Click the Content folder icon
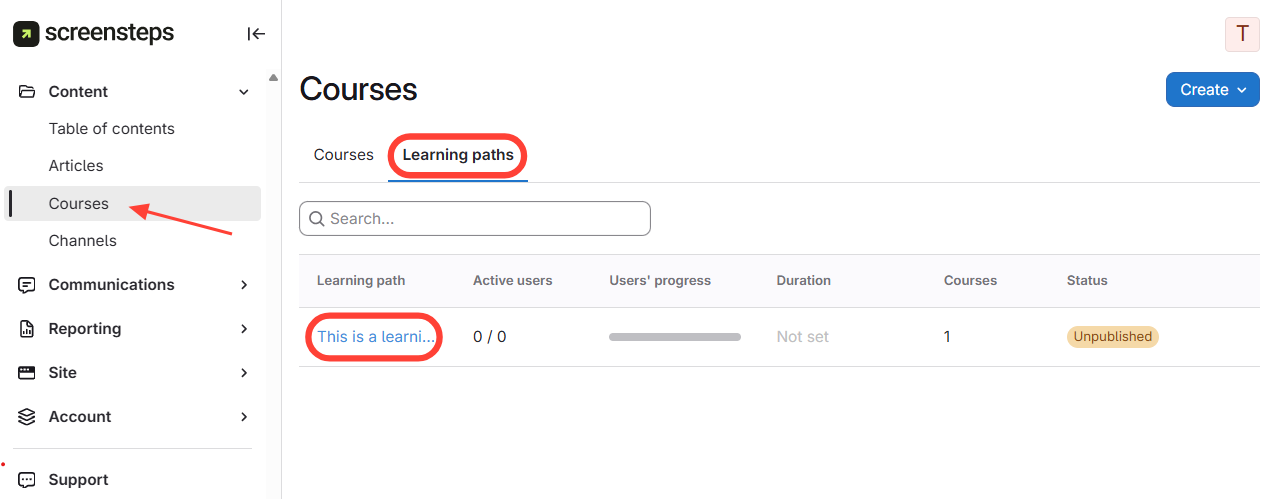Screen dimensions: 1268x499 27,92
